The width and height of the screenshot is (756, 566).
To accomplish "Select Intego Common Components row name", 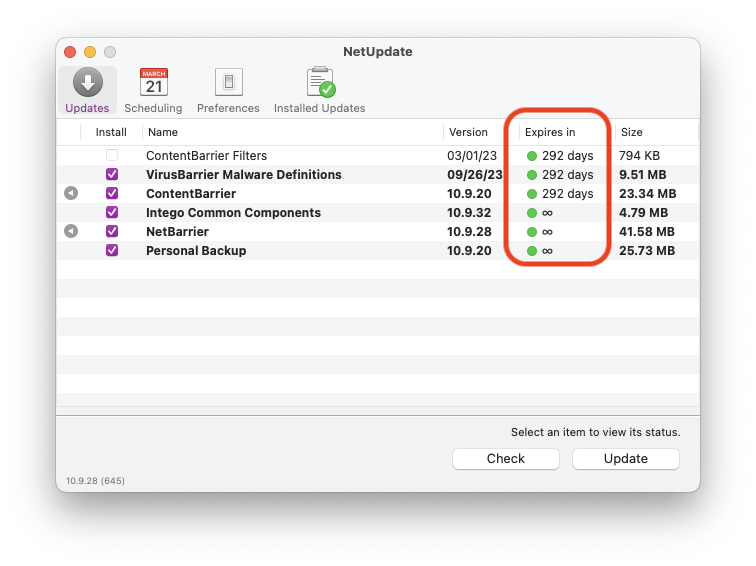I will 233,213.
